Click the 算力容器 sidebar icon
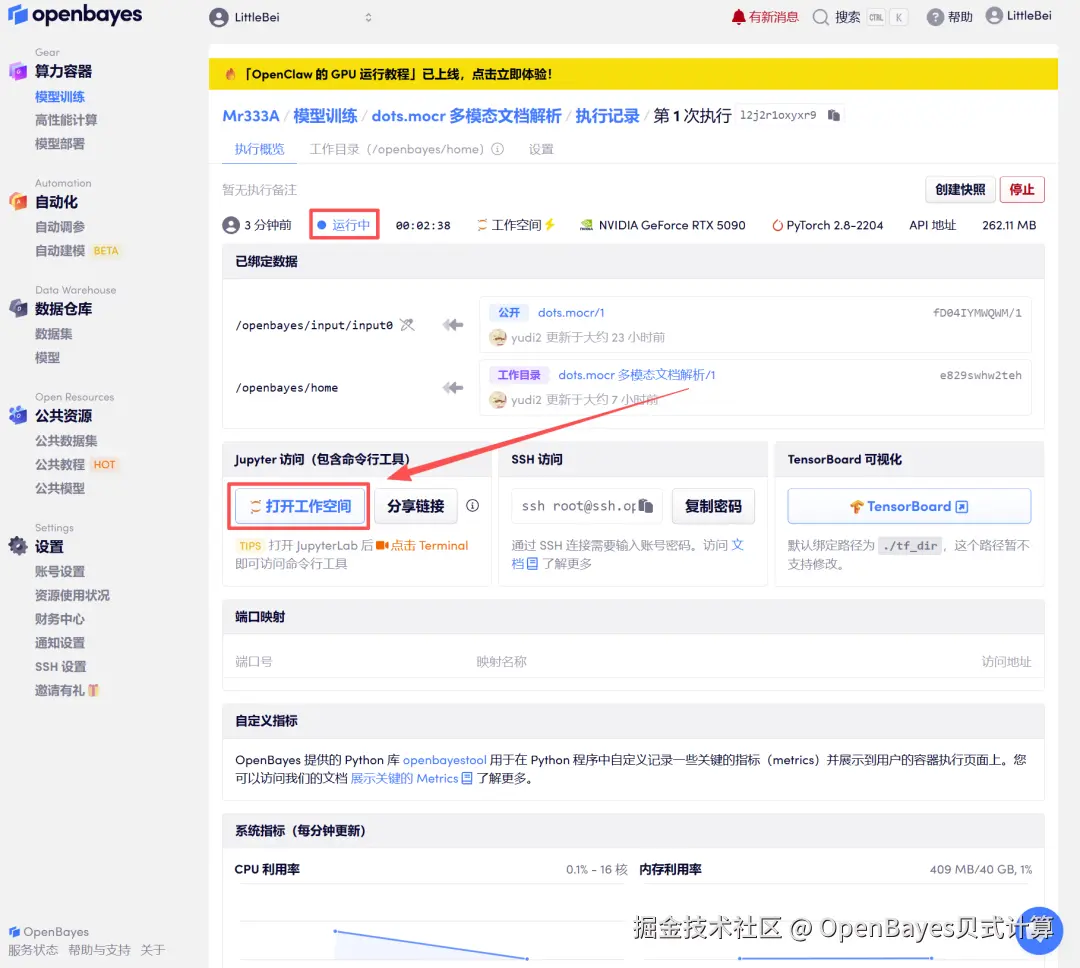 [18, 70]
